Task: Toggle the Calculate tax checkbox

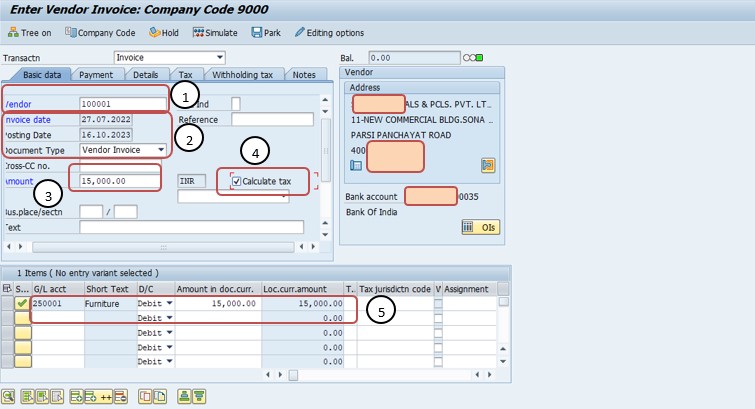Action: click(236, 181)
